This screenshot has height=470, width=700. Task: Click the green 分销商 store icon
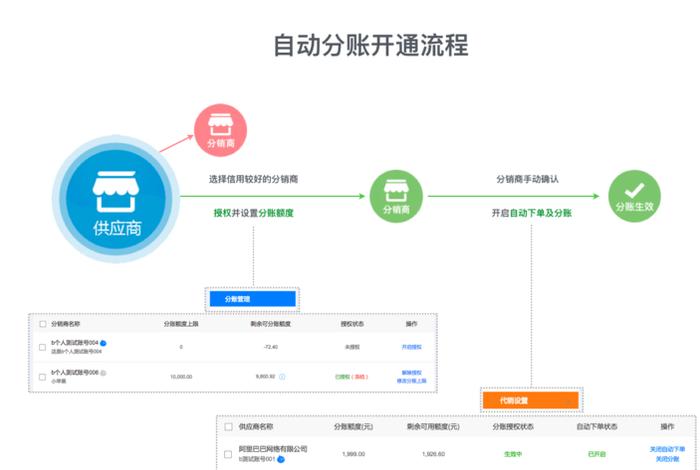tap(396, 196)
